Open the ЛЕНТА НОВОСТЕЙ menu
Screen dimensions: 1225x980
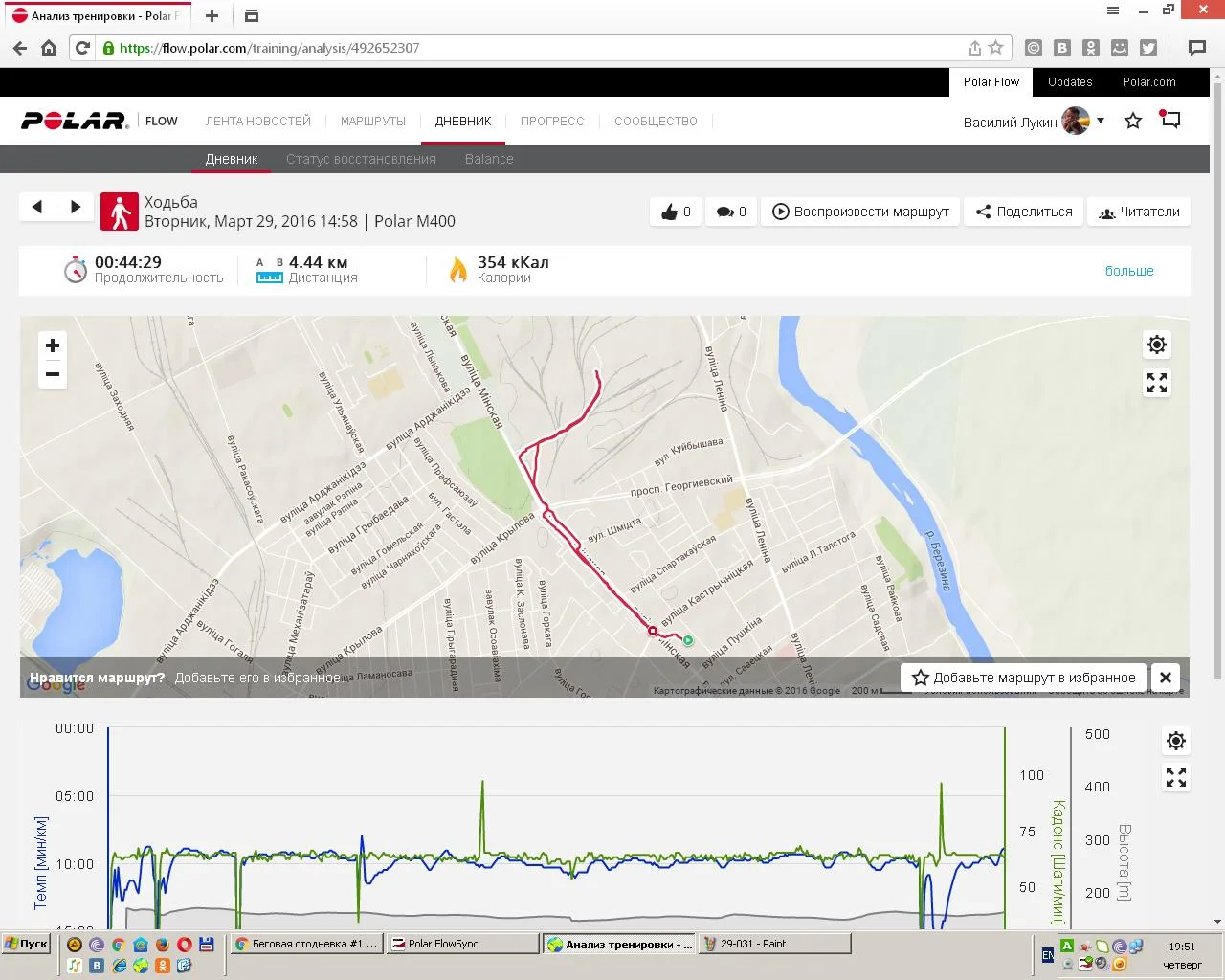258,122
